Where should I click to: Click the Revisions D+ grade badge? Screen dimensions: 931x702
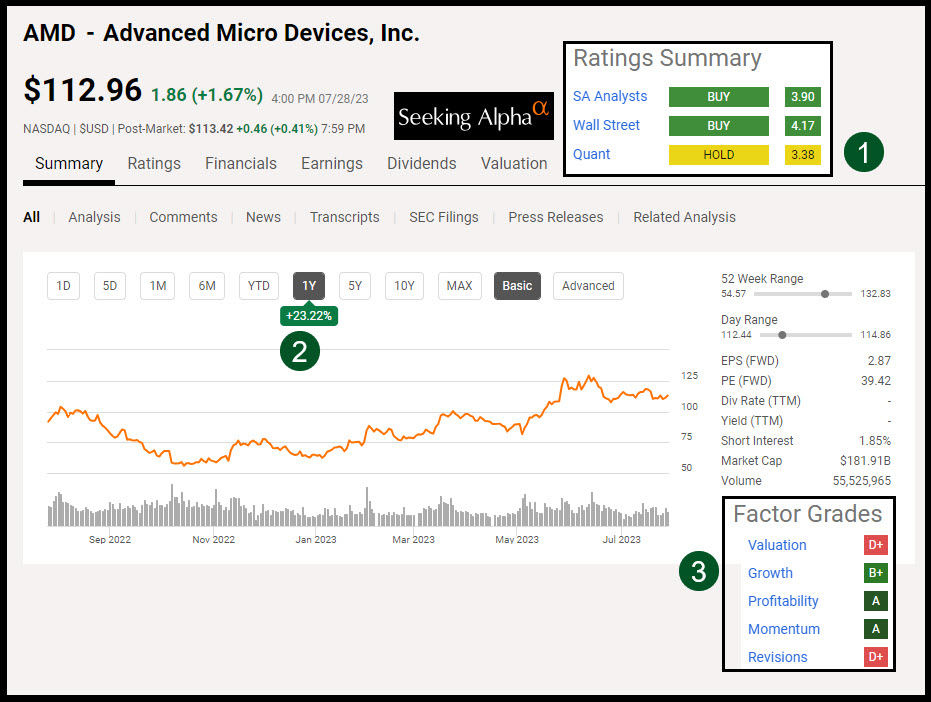(x=876, y=657)
